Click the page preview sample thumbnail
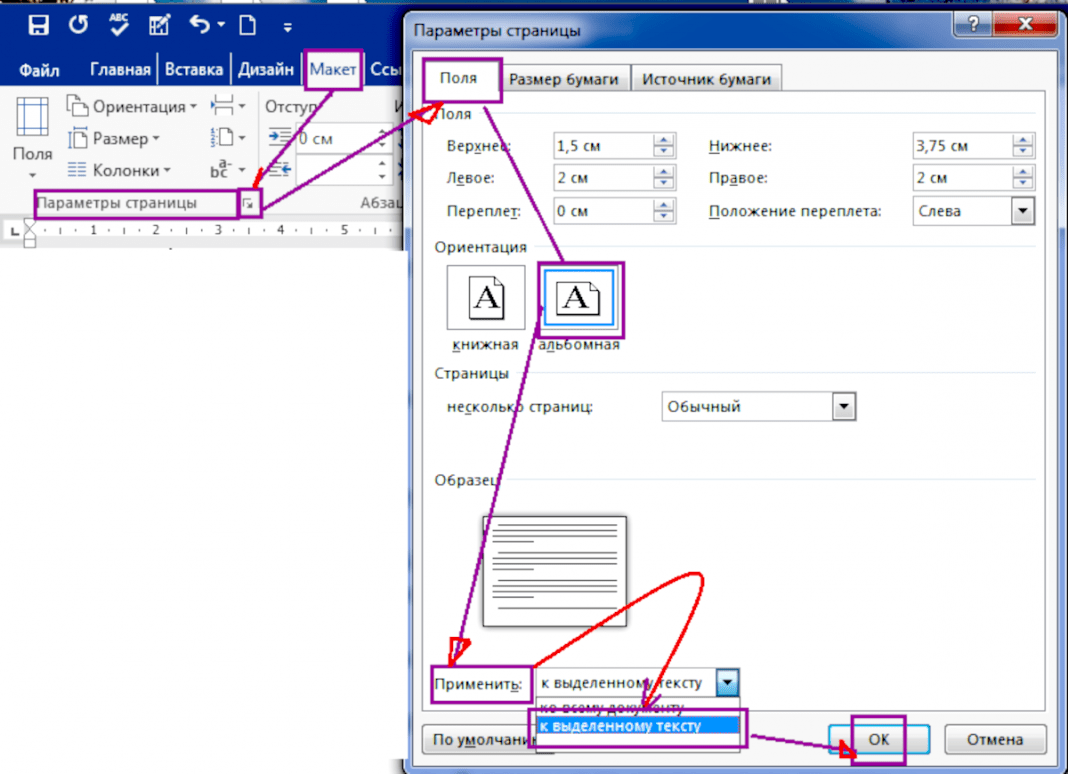 pos(554,571)
